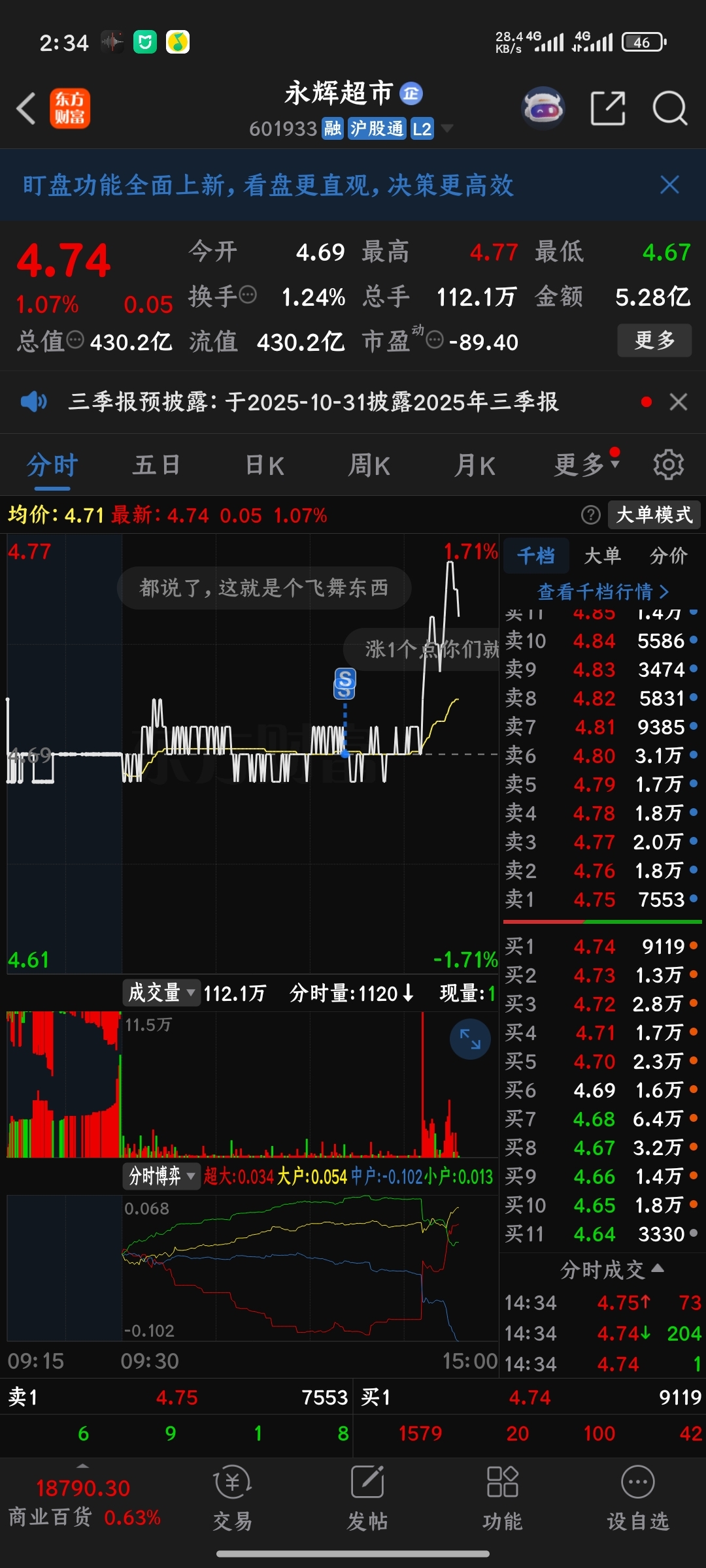Open chart settings gear icon

coord(668,465)
